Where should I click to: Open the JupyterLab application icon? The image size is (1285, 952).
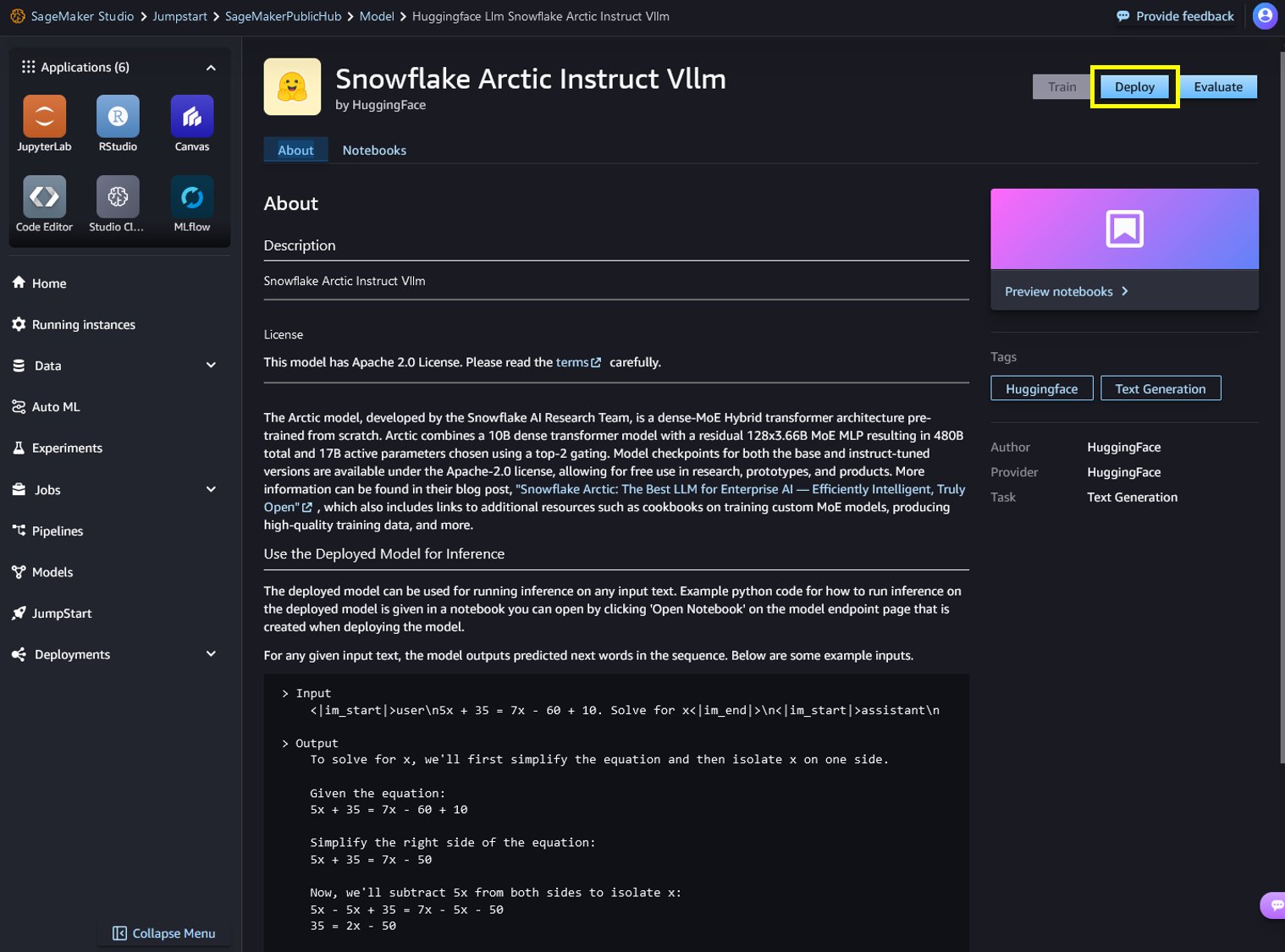pos(44,116)
